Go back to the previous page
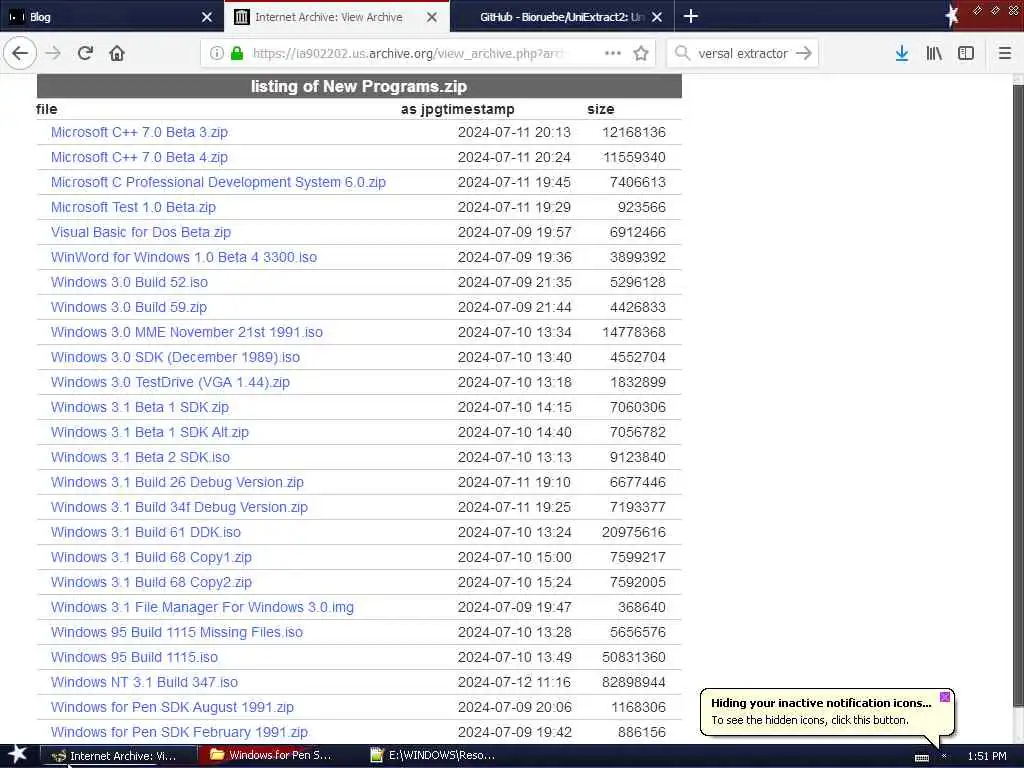The image size is (1024, 768). (20, 53)
